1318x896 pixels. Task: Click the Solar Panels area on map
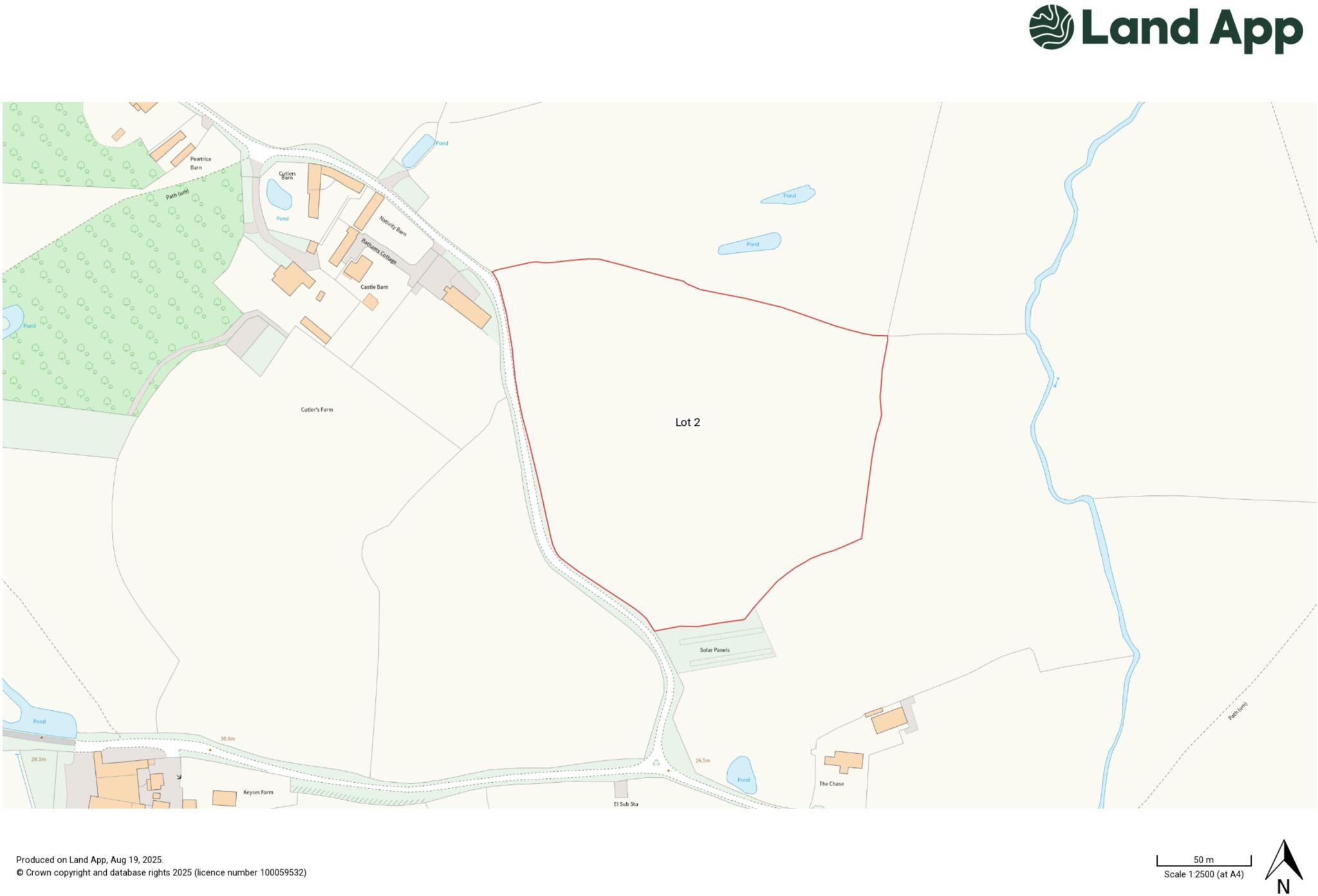(715, 650)
